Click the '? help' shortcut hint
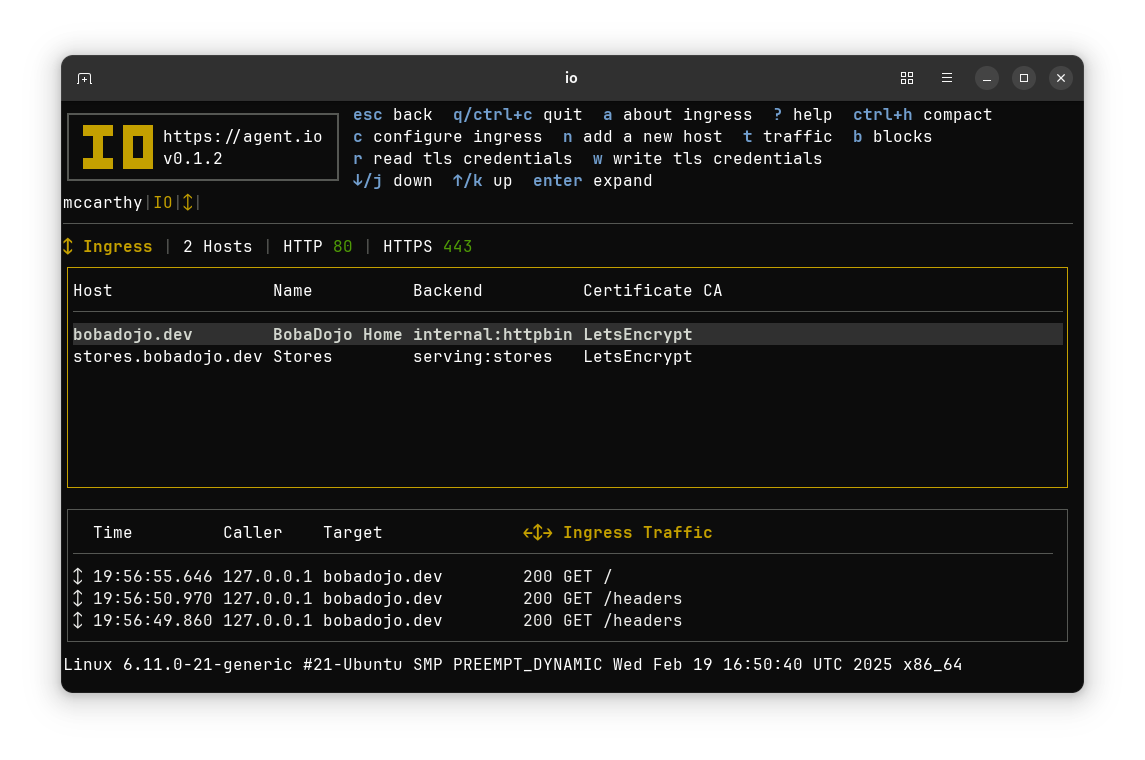The width and height of the screenshot is (1145, 760). (x=803, y=115)
